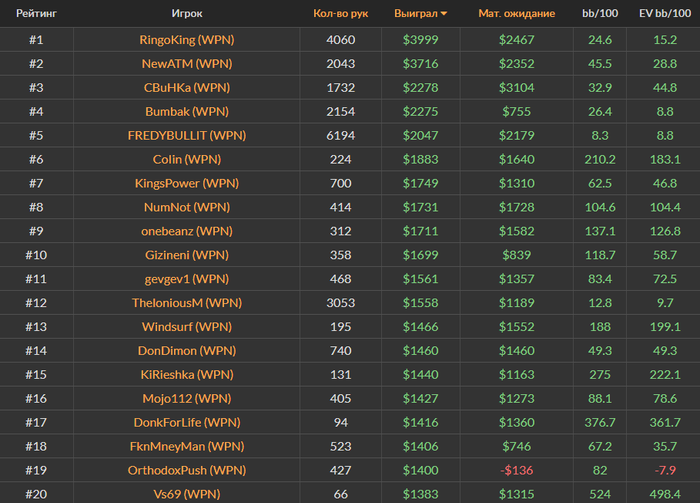Select hands count 3053

click(x=341, y=303)
